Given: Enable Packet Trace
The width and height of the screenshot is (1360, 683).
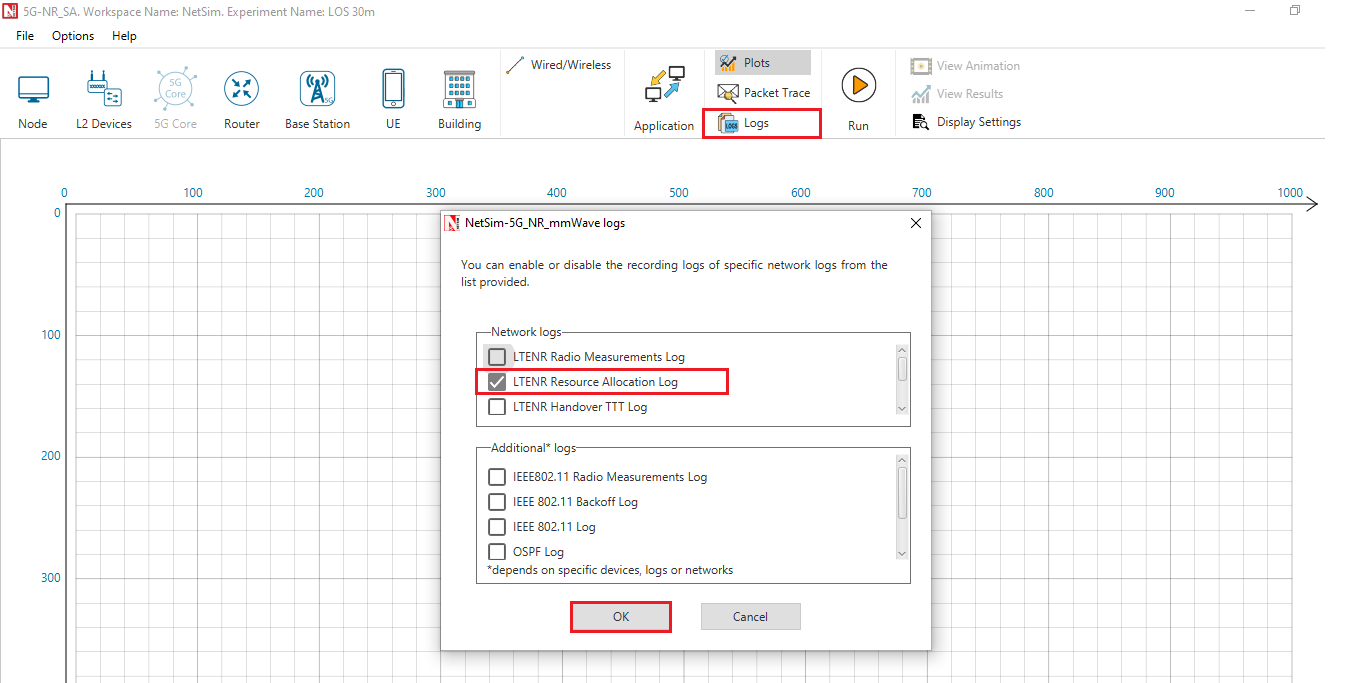Looking at the screenshot, I should click(x=763, y=93).
